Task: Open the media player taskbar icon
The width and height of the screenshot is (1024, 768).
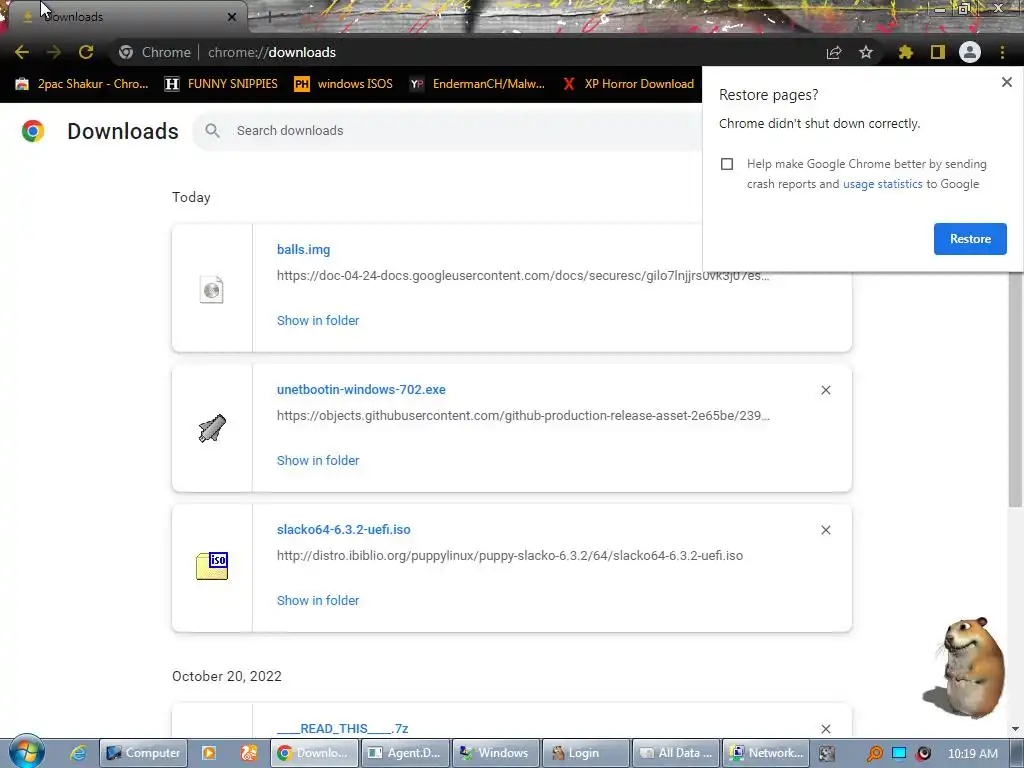Action: (x=209, y=753)
